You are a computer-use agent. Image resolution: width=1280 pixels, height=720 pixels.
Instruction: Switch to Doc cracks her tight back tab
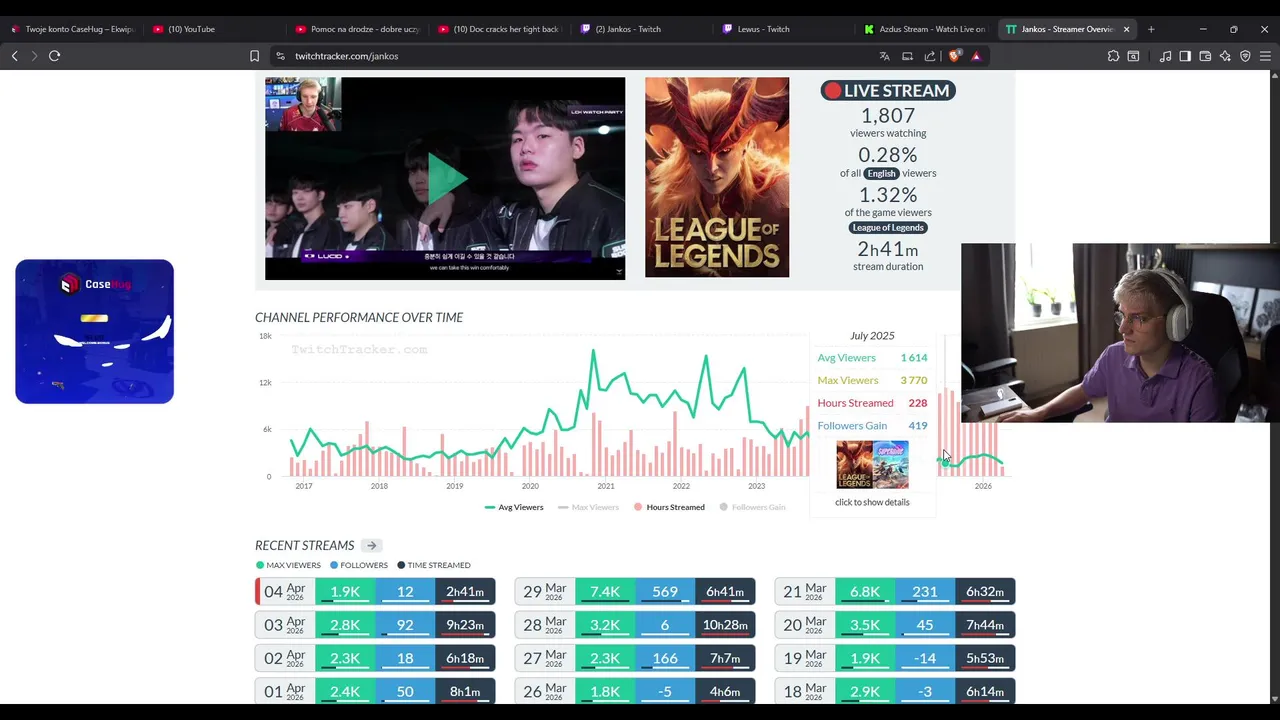click(x=498, y=29)
